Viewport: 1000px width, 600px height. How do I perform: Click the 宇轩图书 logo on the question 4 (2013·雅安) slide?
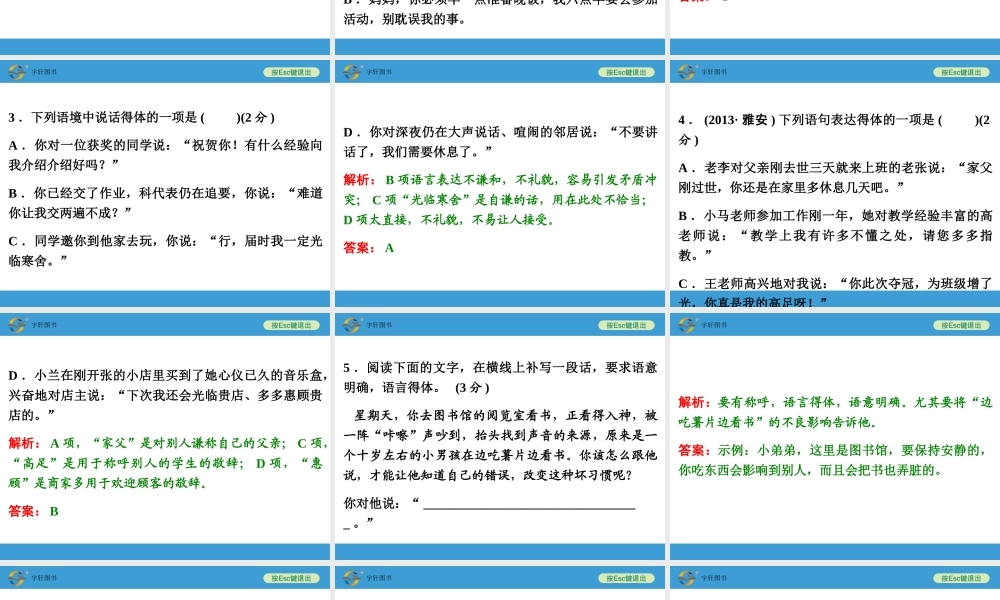coord(703,72)
